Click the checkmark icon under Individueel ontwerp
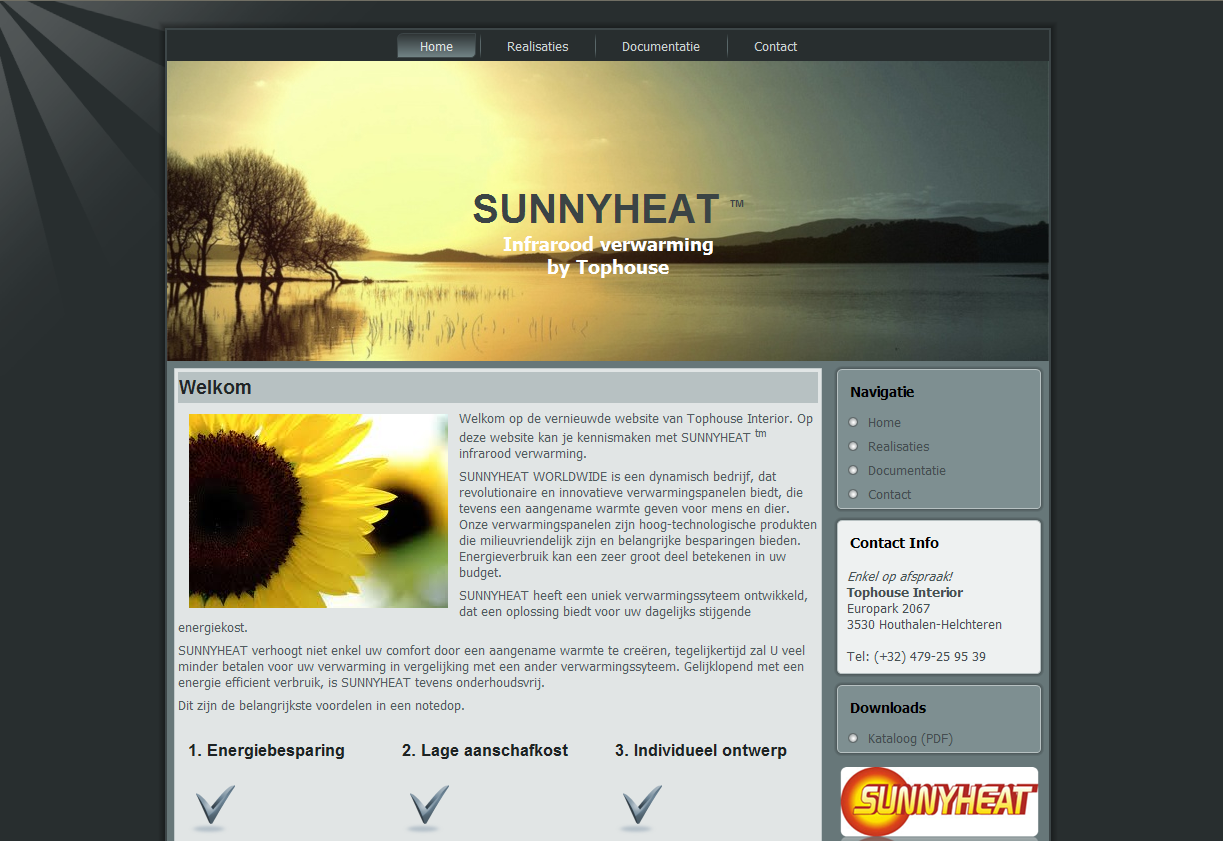Image resolution: width=1223 pixels, height=841 pixels. click(641, 808)
